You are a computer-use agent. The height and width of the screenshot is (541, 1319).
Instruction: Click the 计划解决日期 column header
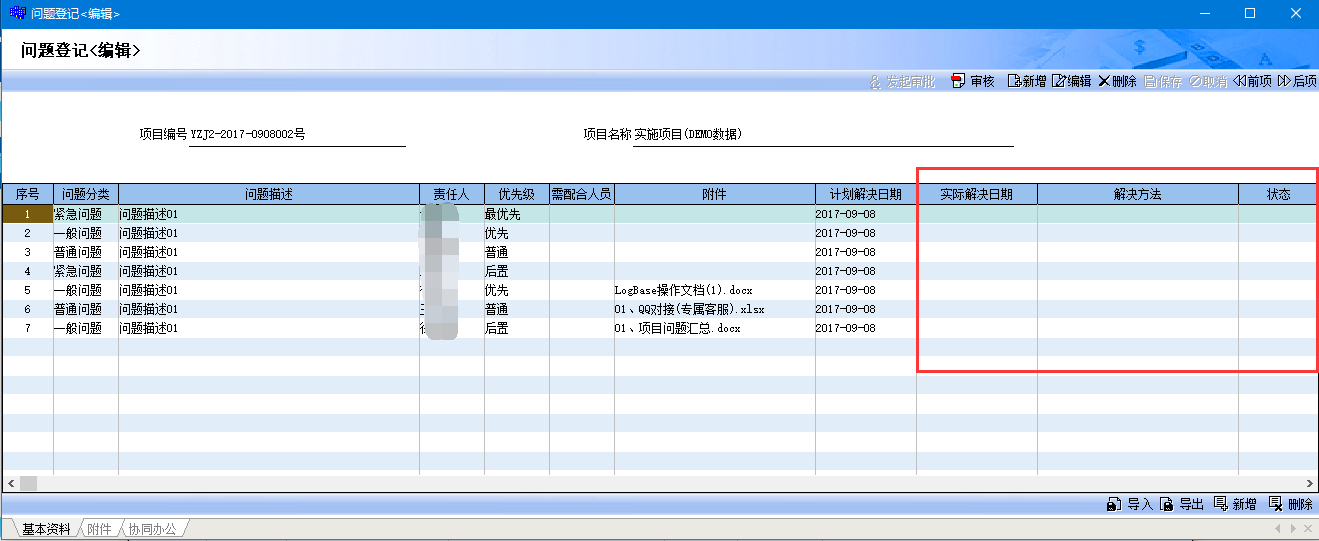pyautogui.click(x=865, y=194)
